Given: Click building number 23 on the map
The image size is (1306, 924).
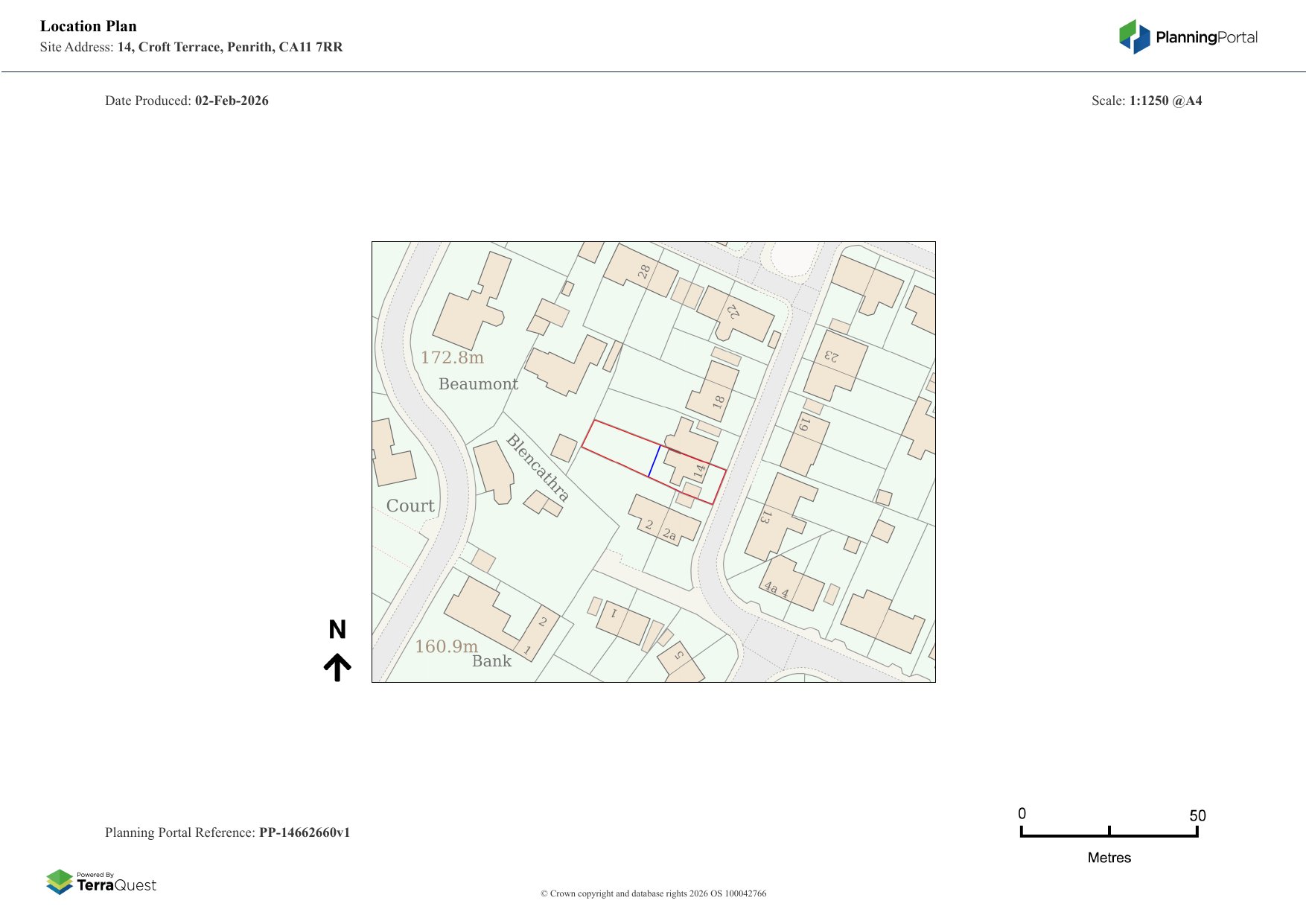Looking at the screenshot, I should coord(831,357).
